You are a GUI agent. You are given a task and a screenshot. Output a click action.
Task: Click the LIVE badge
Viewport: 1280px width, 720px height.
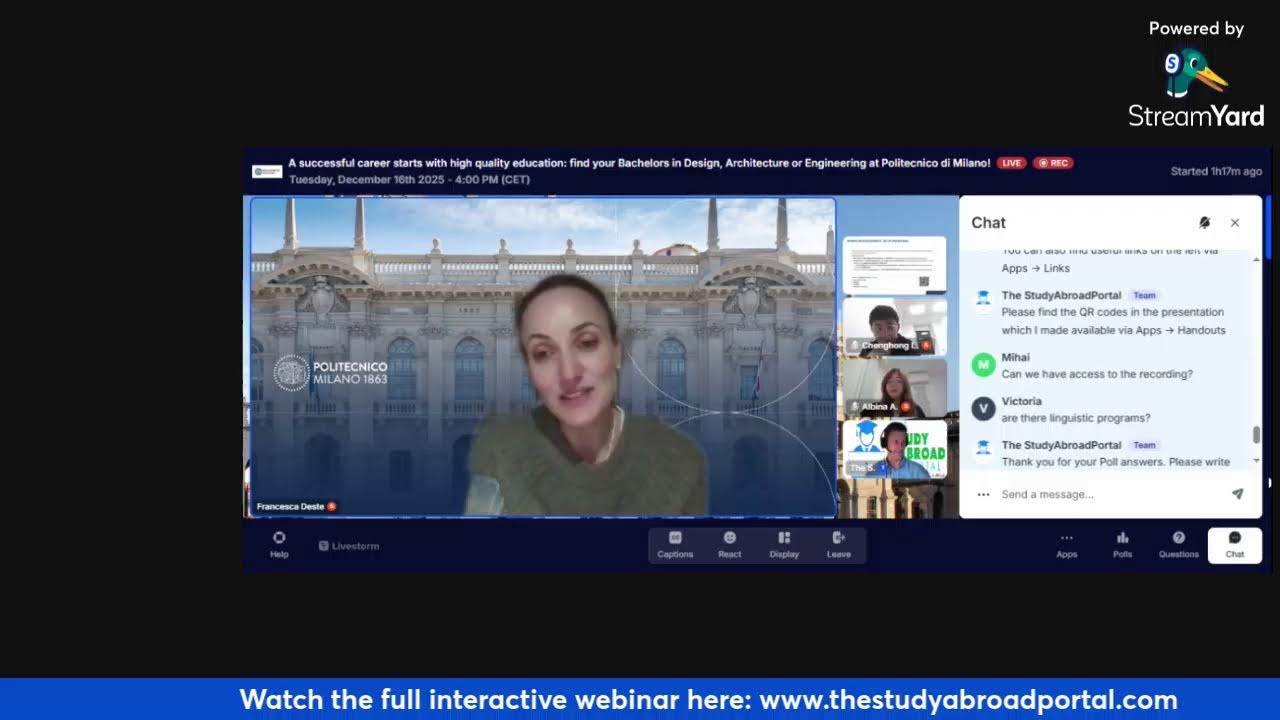coord(1011,163)
